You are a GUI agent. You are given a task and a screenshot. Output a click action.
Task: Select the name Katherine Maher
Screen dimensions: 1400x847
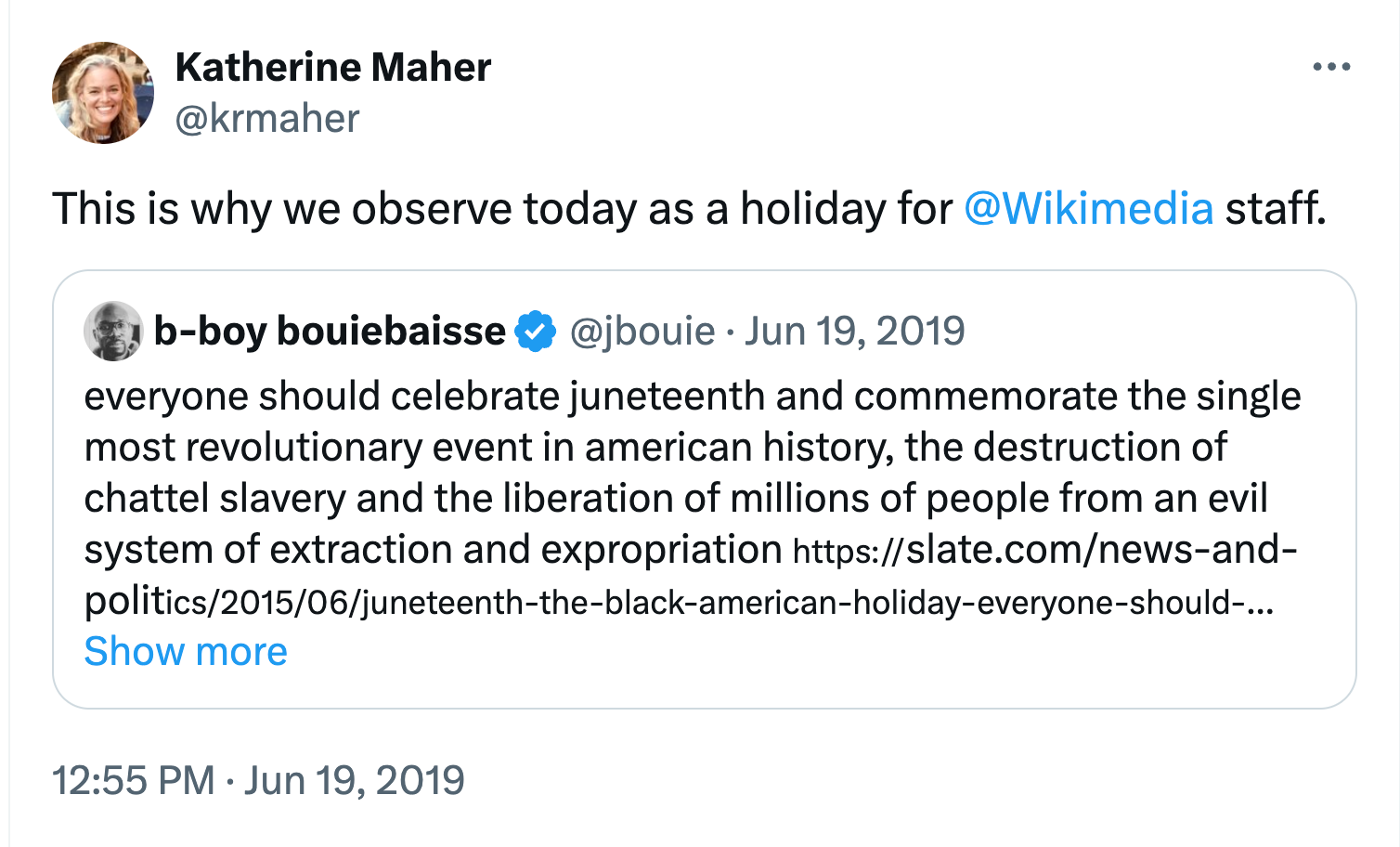point(333,66)
